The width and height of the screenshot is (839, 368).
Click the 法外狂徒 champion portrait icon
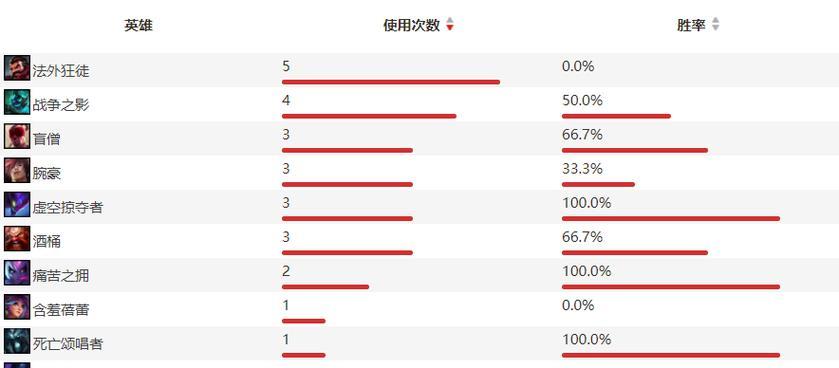tap(17, 68)
